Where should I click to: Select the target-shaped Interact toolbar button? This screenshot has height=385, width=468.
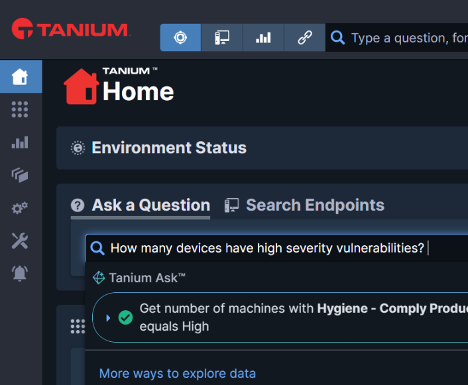pos(180,37)
